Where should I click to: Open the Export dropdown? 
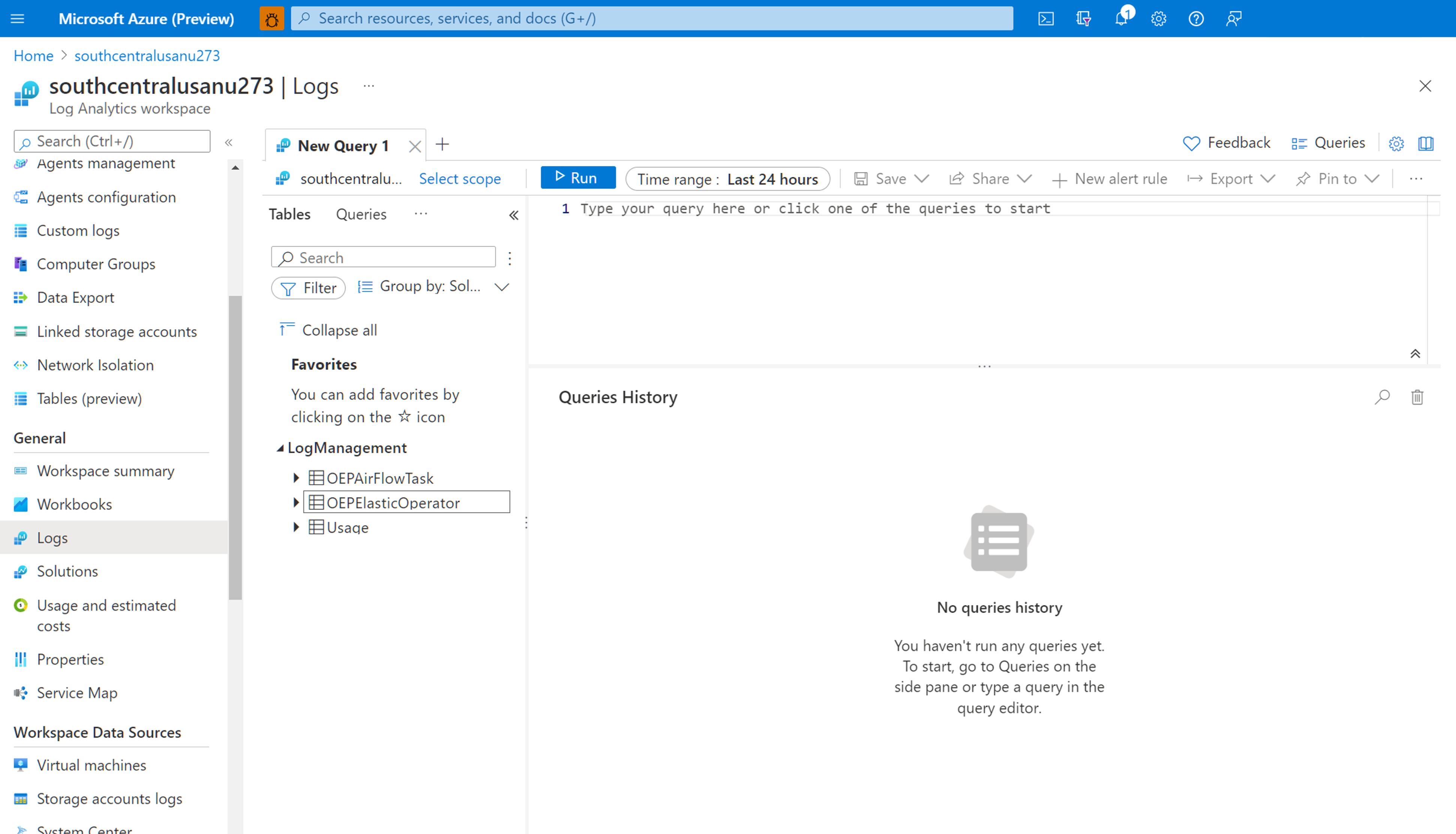coord(1231,178)
